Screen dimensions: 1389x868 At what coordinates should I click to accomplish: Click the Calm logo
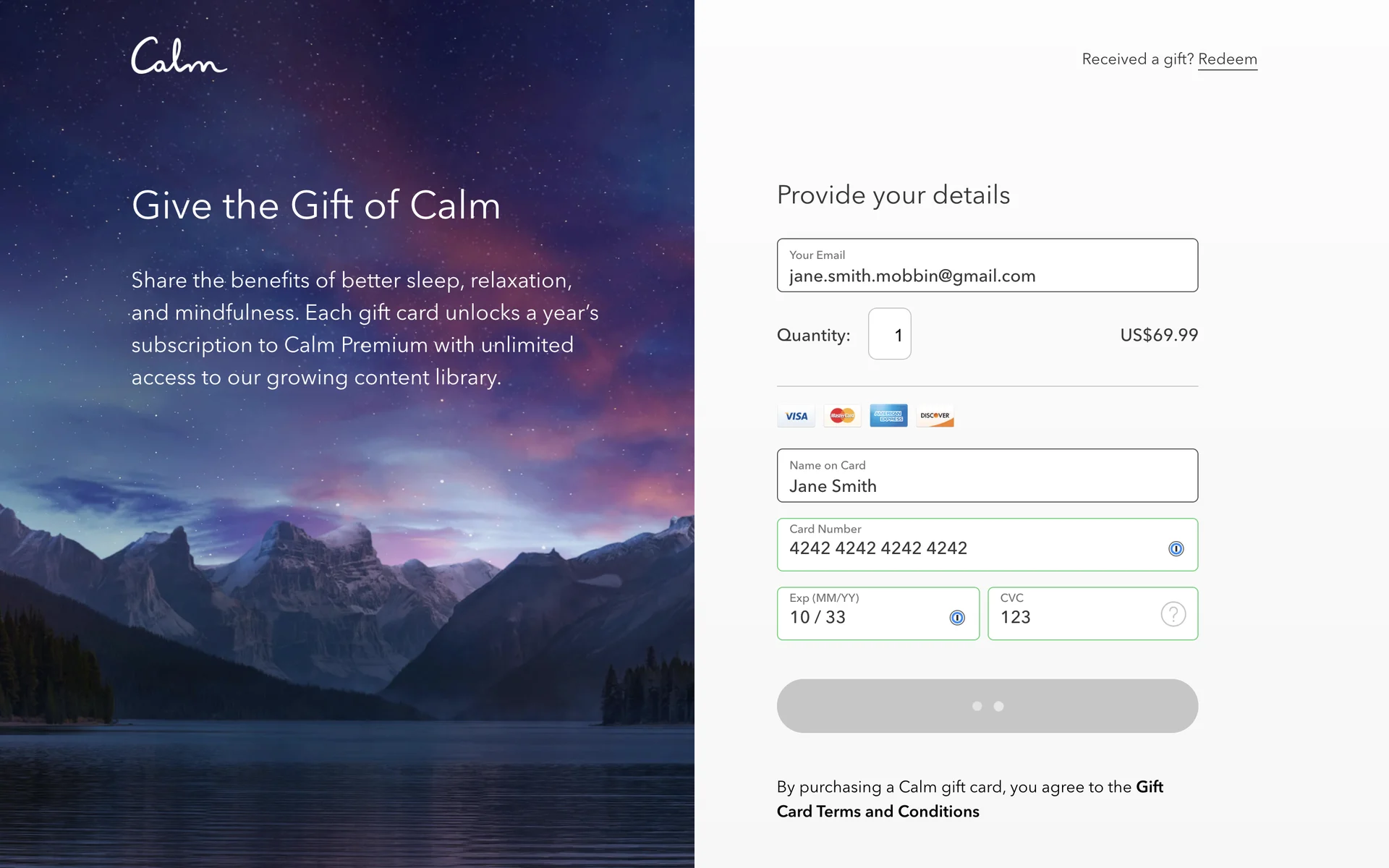179,56
